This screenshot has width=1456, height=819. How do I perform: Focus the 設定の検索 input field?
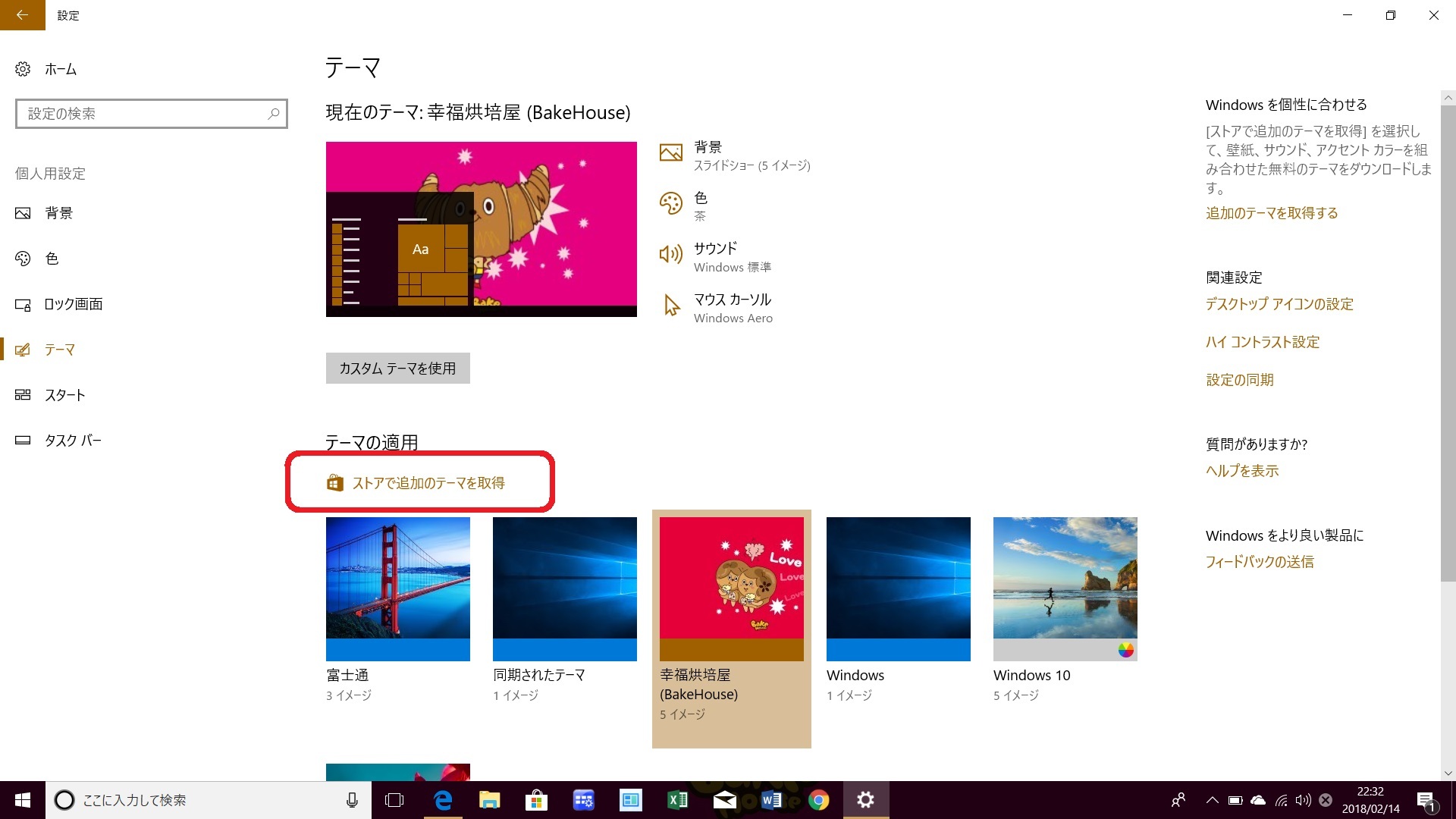tap(152, 114)
